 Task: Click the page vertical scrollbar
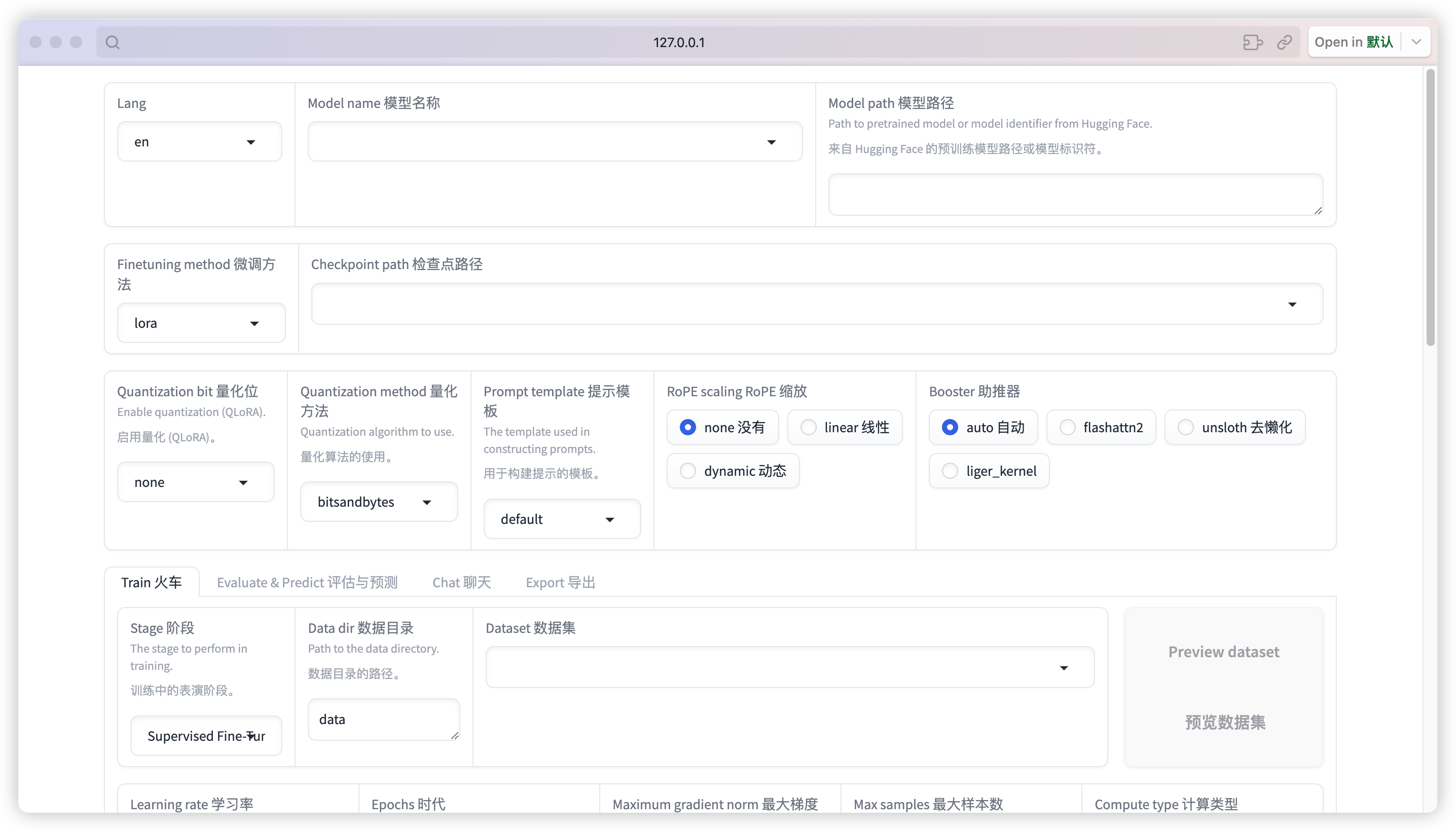pyautogui.click(x=1430, y=207)
